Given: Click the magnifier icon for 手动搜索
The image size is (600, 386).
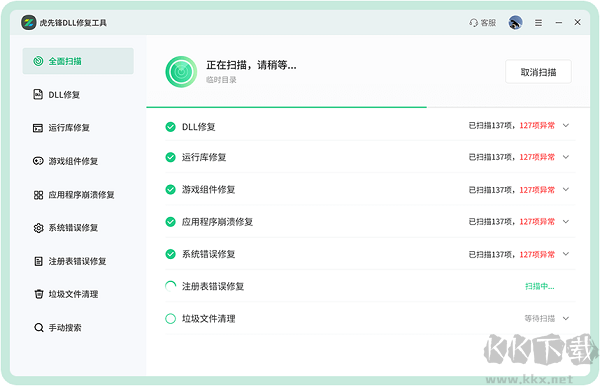Looking at the screenshot, I should coord(38,328).
